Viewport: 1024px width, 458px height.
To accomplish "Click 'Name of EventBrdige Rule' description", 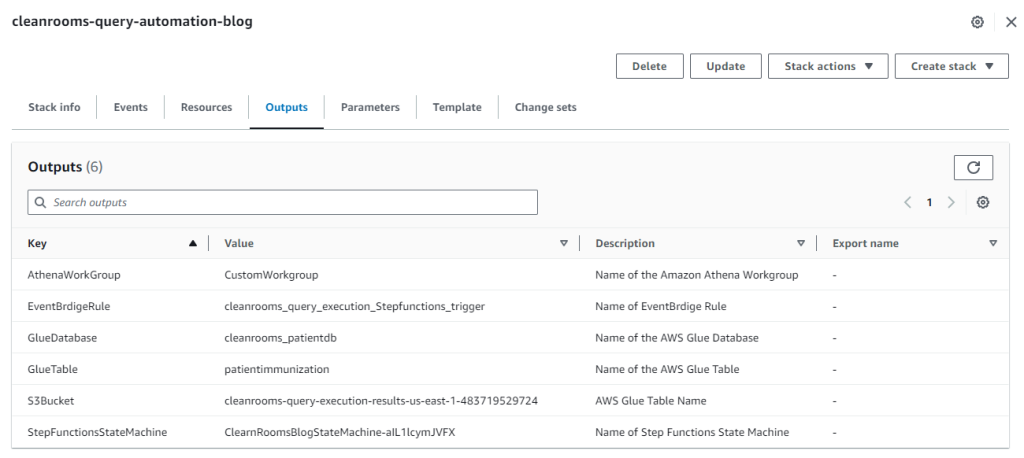I will [x=660, y=306].
